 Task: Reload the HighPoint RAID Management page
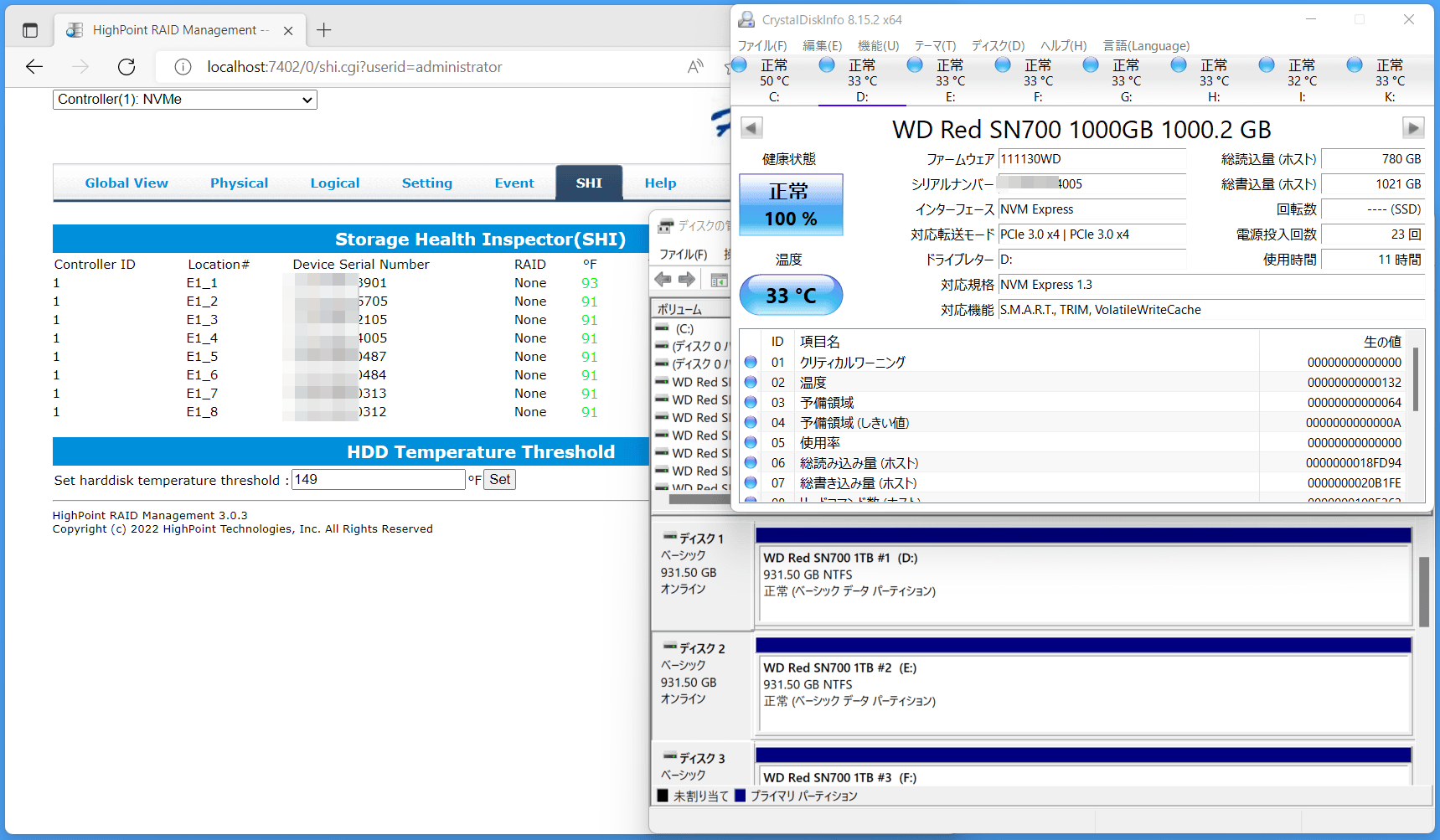point(126,67)
